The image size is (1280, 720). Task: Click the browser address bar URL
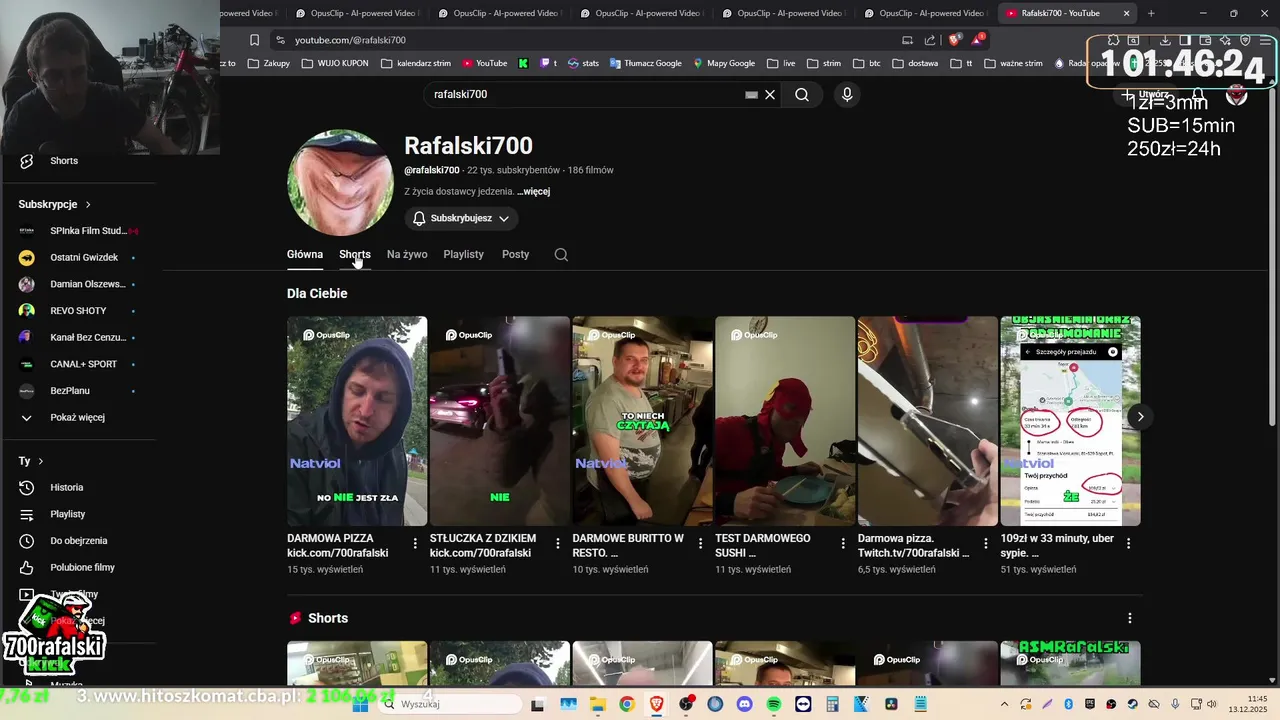click(350, 40)
